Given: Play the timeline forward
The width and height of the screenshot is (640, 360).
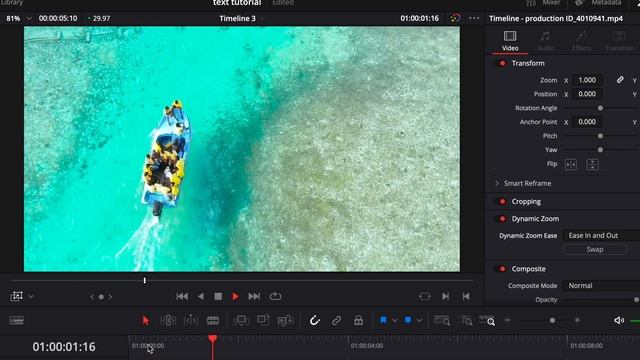Looking at the screenshot, I should coord(236,296).
